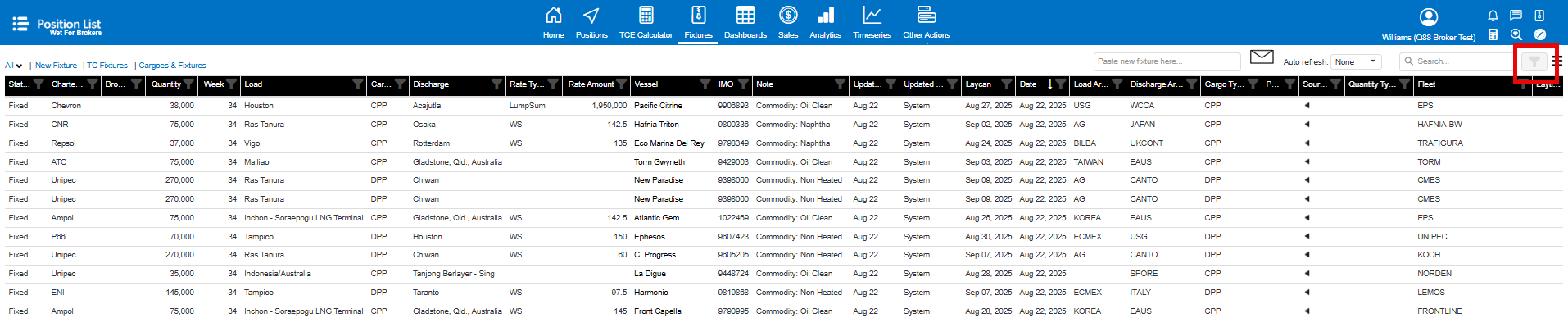Open the envelope email icon
1568x318 pixels.
pyautogui.click(x=1262, y=57)
